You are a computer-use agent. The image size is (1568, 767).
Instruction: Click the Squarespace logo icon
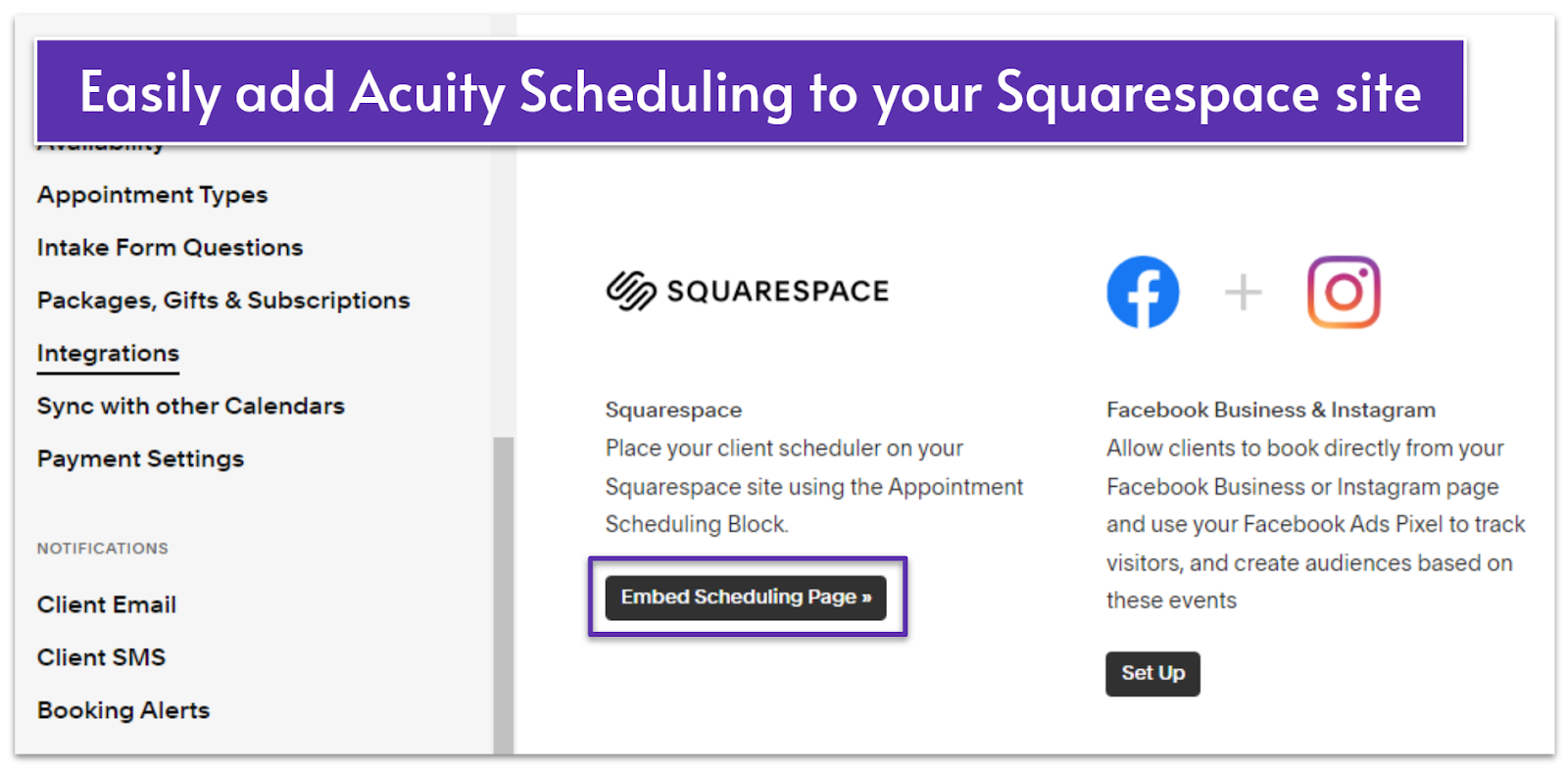click(630, 291)
